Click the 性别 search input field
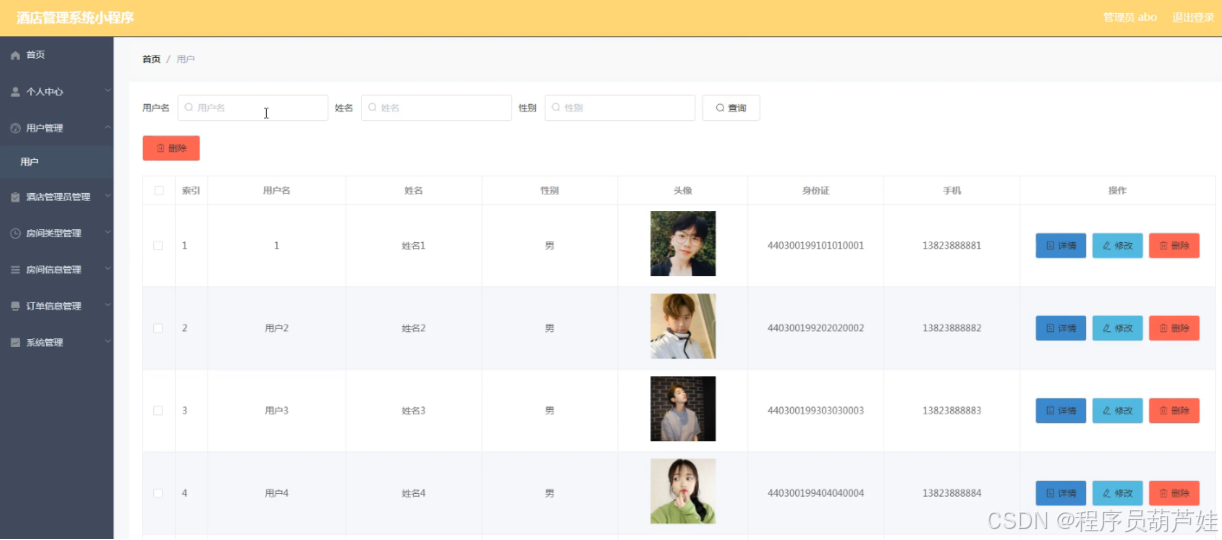The image size is (1222, 540). [620, 108]
